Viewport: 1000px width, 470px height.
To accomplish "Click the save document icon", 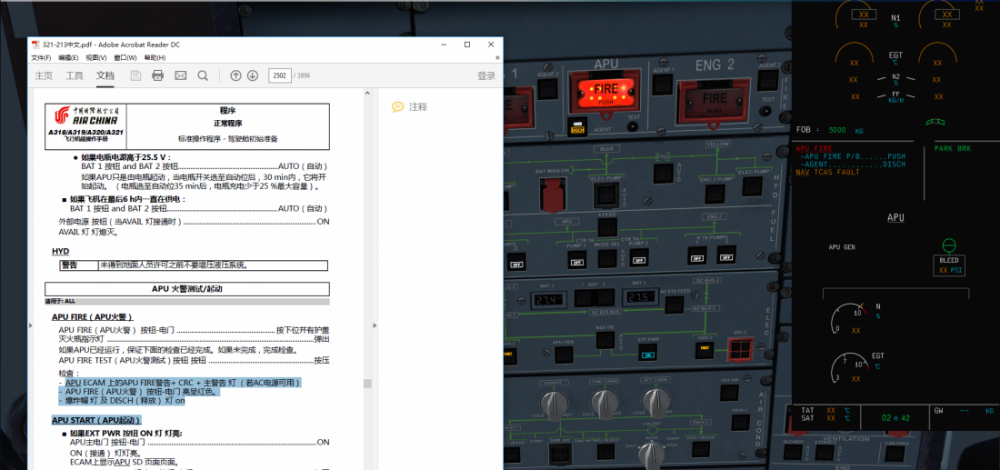I will point(134,75).
